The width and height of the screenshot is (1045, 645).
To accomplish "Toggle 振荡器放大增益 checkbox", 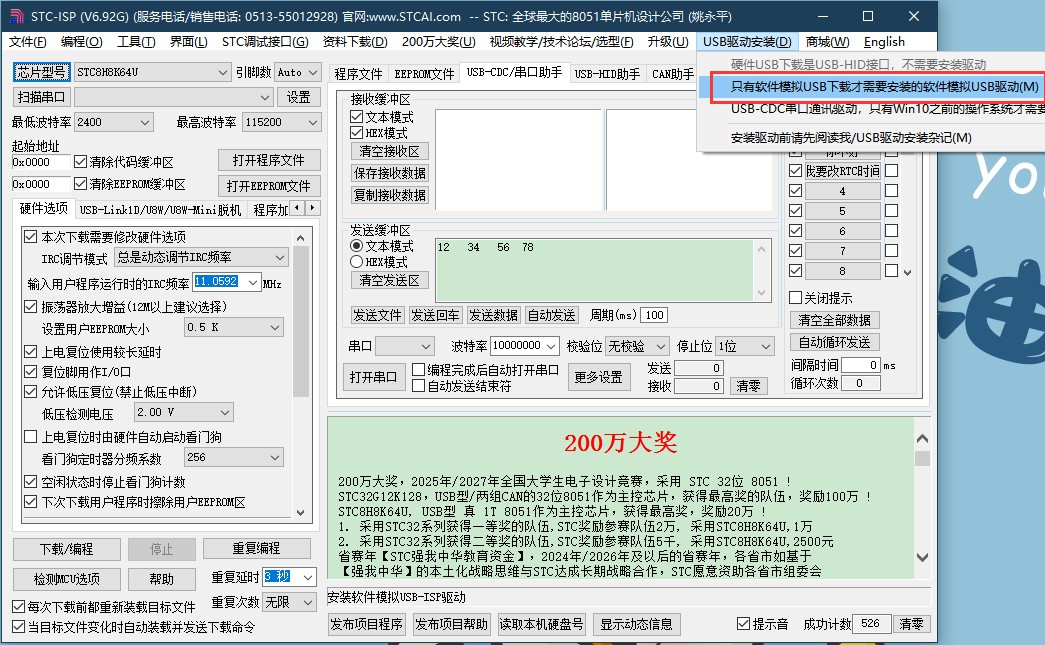I will 30,307.
